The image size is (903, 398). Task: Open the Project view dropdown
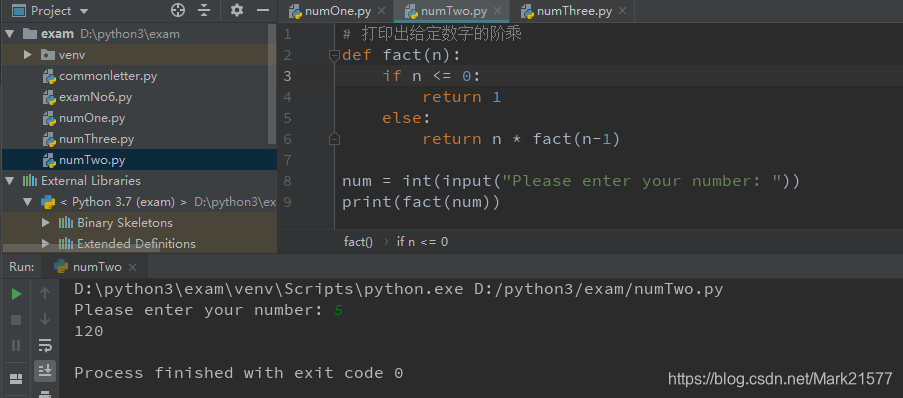pyautogui.click(x=84, y=11)
